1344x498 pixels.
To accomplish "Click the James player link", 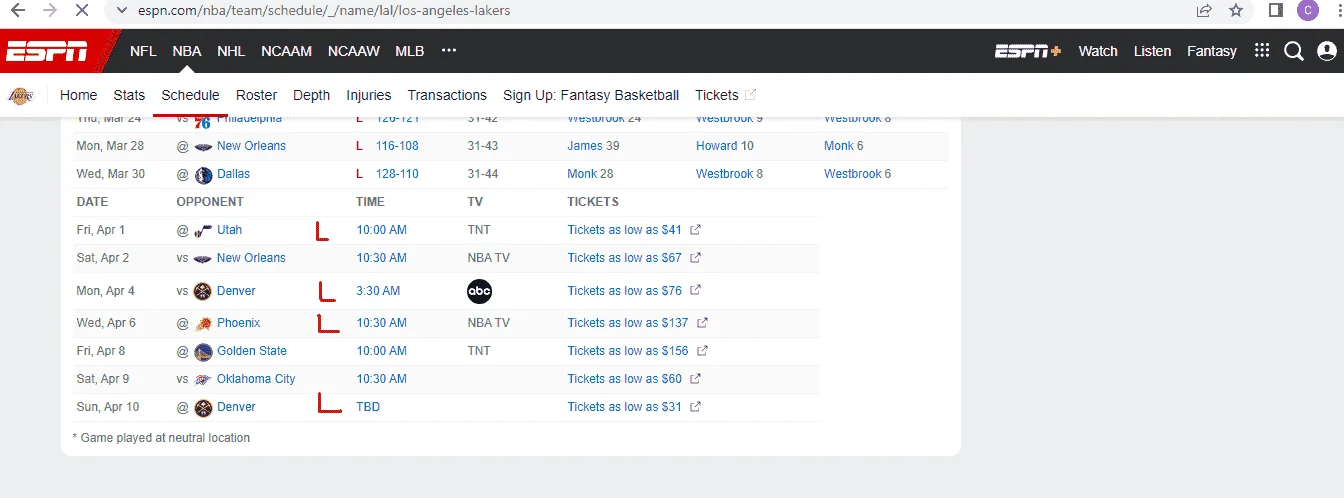I will [585, 146].
